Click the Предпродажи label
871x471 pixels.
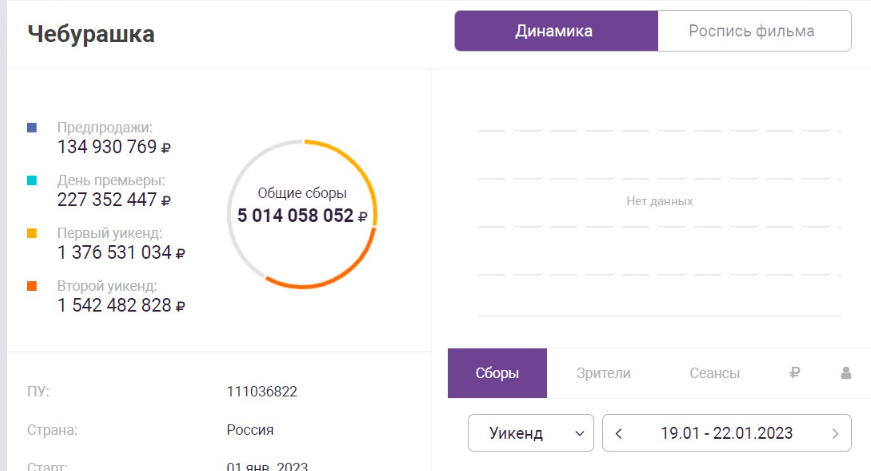click(104, 127)
